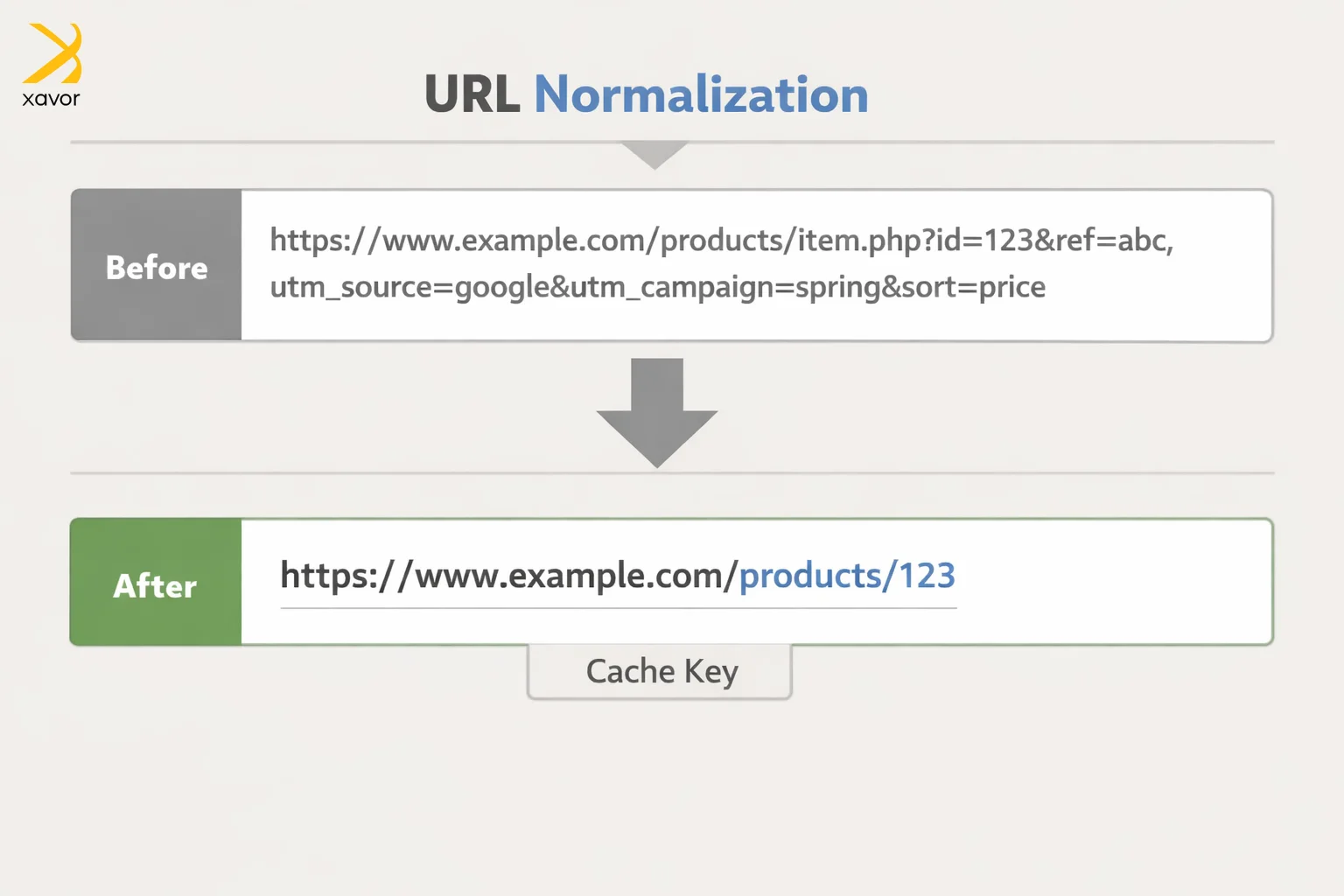Click item.php in the Before URL
The width and height of the screenshot is (1344, 896).
[x=857, y=240]
